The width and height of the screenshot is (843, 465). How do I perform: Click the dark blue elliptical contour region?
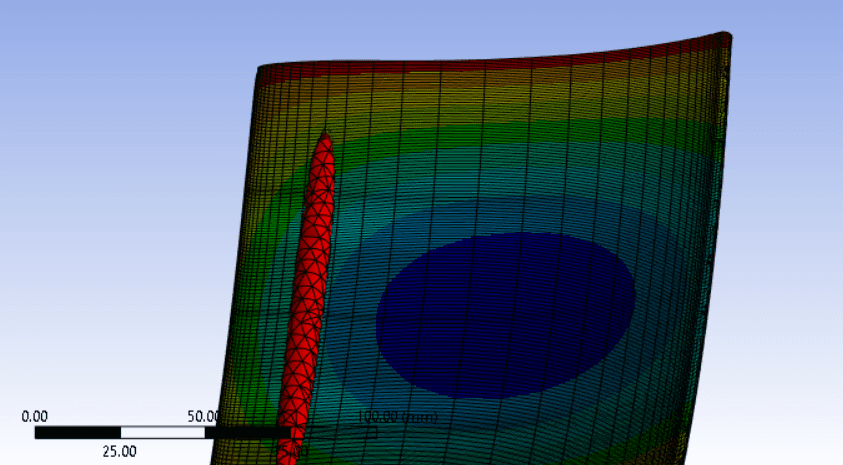click(x=505, y=316)
